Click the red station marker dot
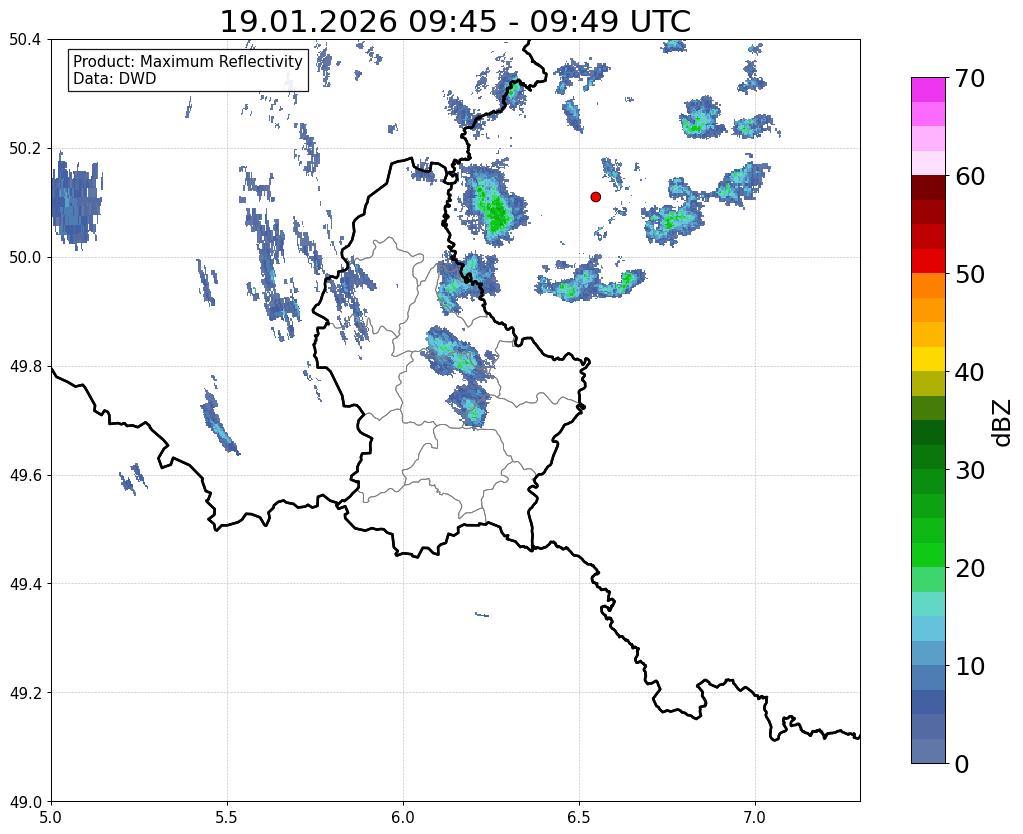This screenshot has height=834, width=1023. click(595, 197)
